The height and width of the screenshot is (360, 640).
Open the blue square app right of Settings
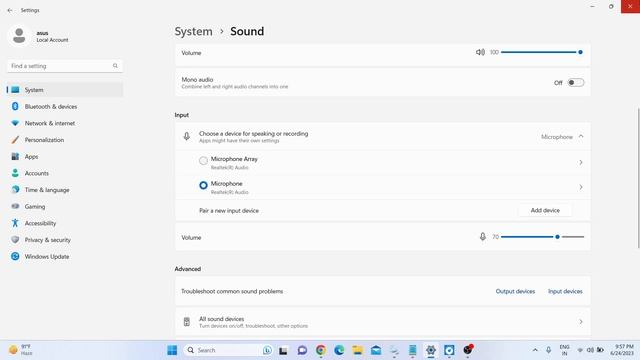pyautogui.click(x=449, y=350)
